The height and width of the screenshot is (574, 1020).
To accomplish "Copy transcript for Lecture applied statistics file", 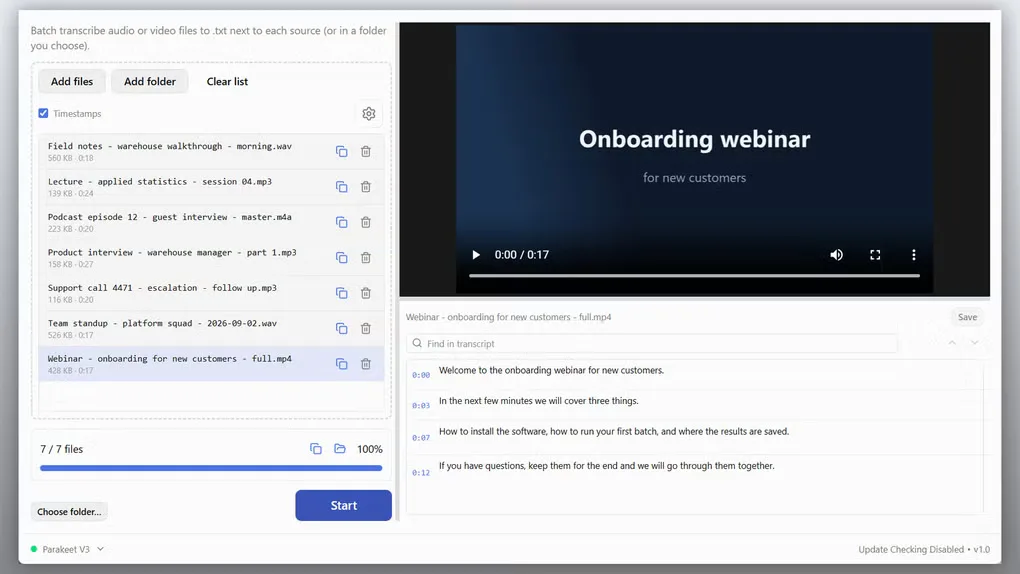I will click(x=342, y=187).
